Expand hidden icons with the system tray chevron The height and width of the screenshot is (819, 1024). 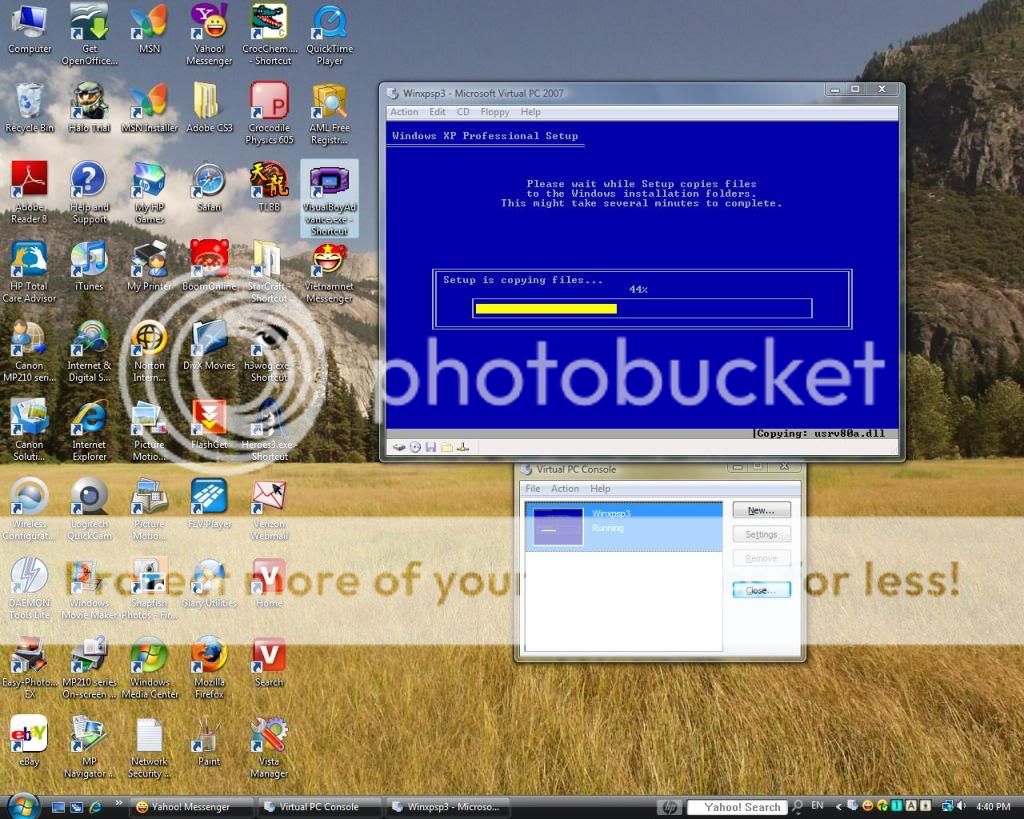(840, 807)
